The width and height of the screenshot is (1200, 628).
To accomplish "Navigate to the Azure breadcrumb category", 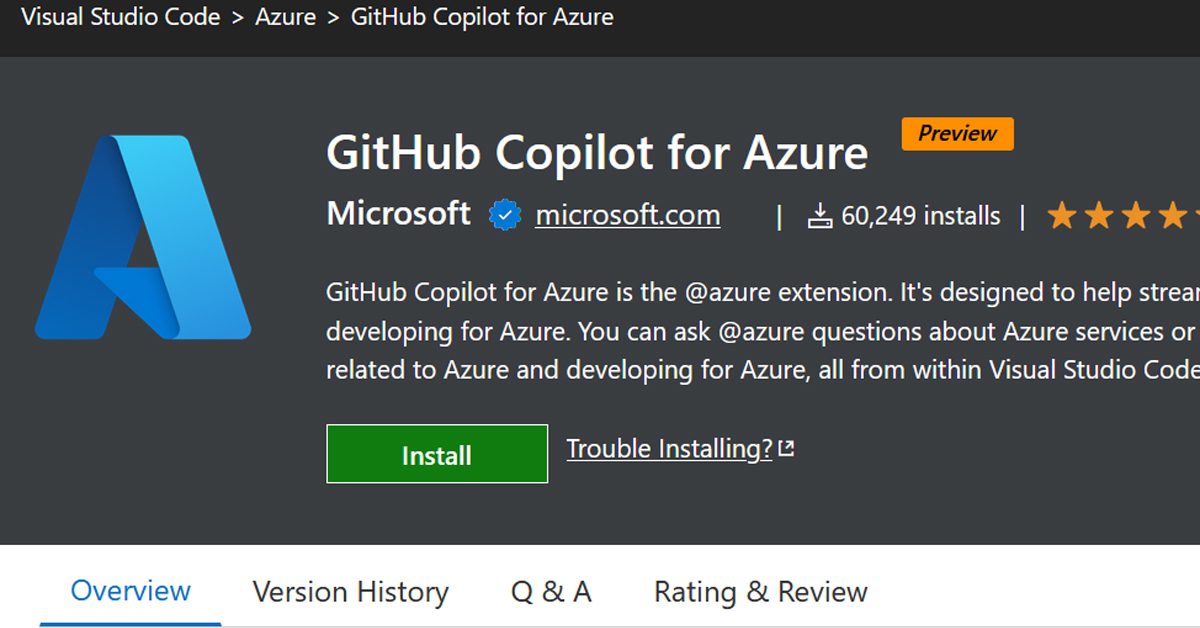I will pyautogui.click(x=285, y=17).
